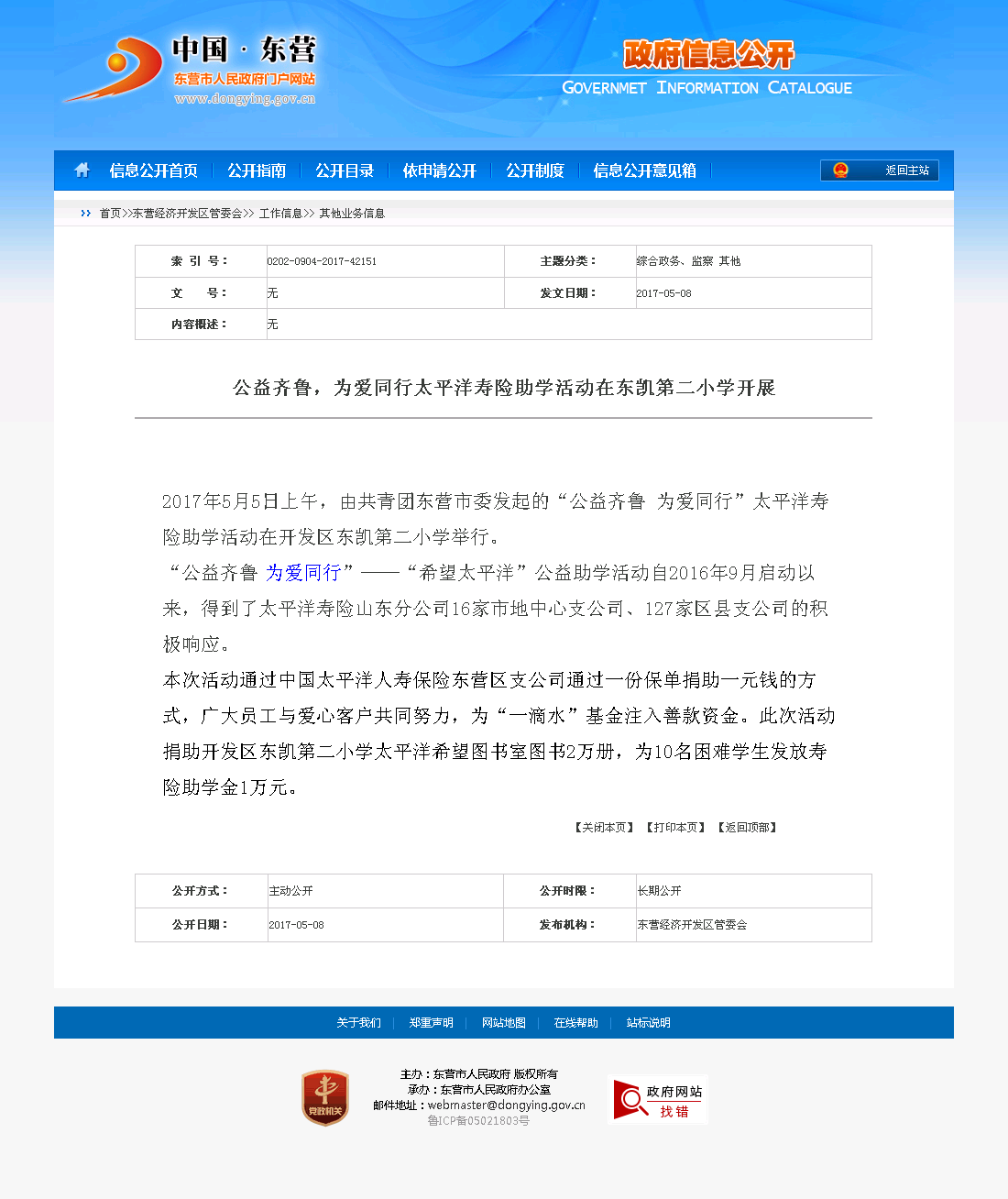Click the 返回主站 button
The image size is (1008, 1199).
[906, 170]
